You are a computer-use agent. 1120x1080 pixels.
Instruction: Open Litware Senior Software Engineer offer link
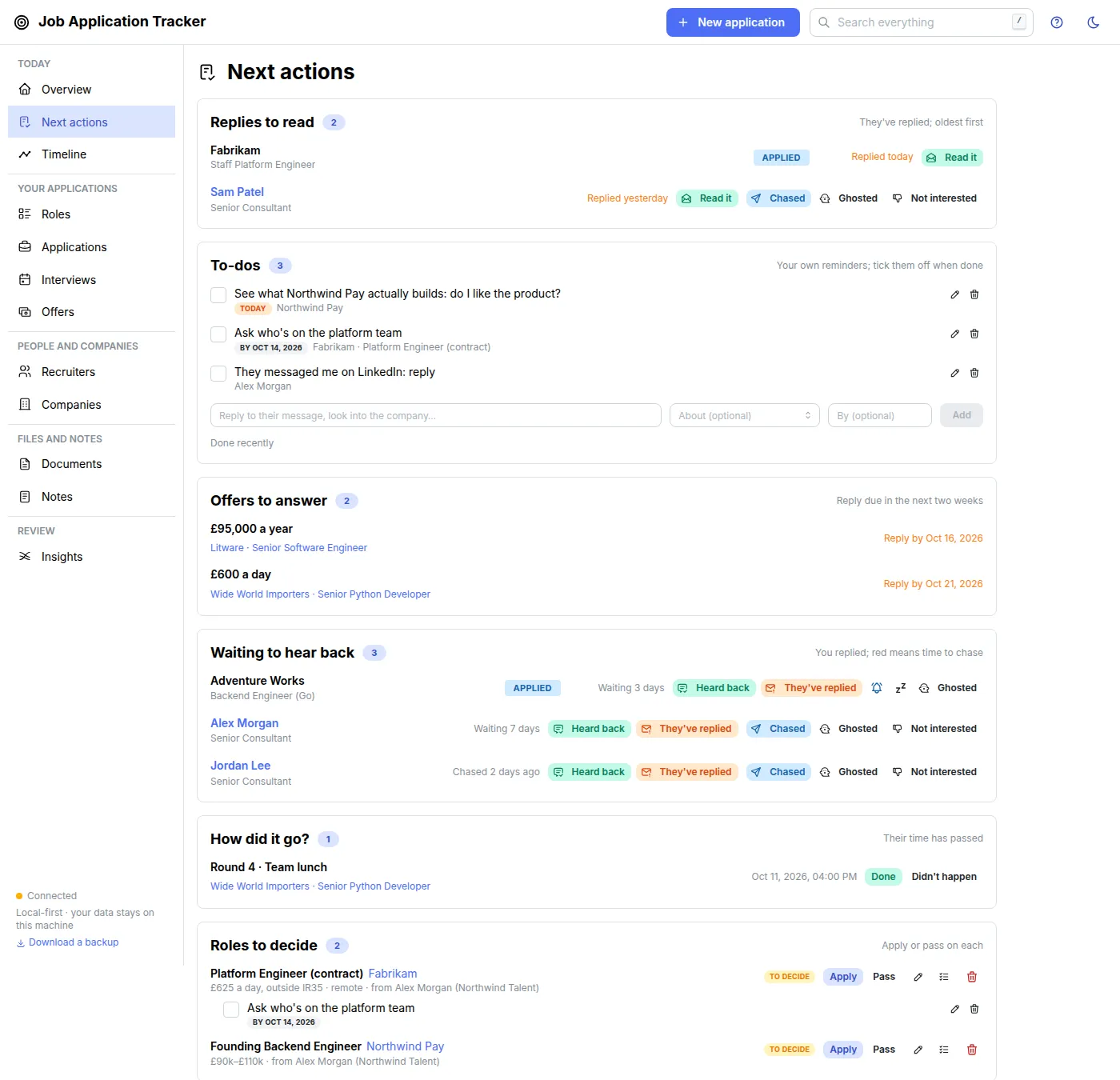[x=289, y=548]
